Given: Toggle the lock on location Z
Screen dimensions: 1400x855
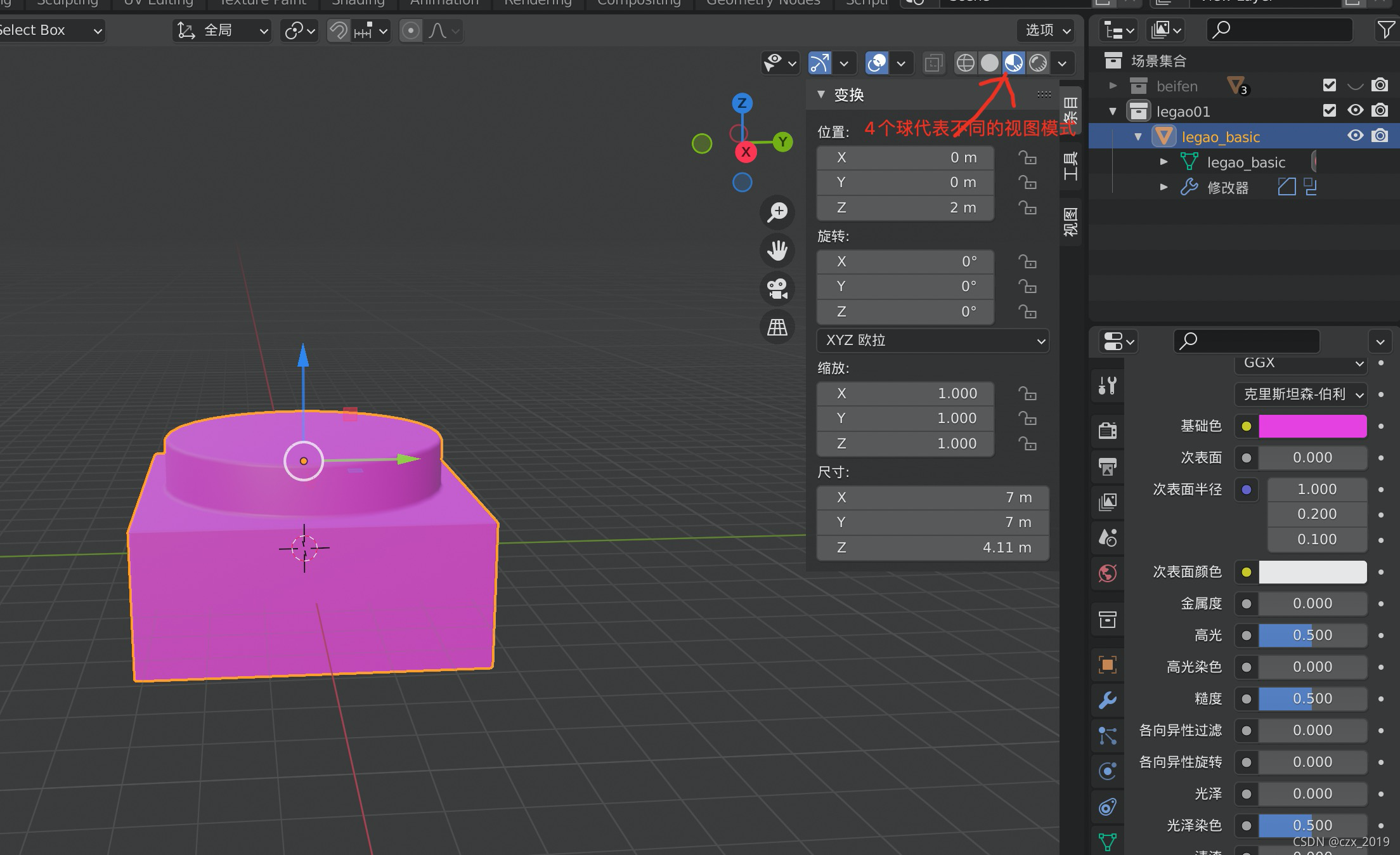Looking at the screenshot, I should coord(1027,208).
